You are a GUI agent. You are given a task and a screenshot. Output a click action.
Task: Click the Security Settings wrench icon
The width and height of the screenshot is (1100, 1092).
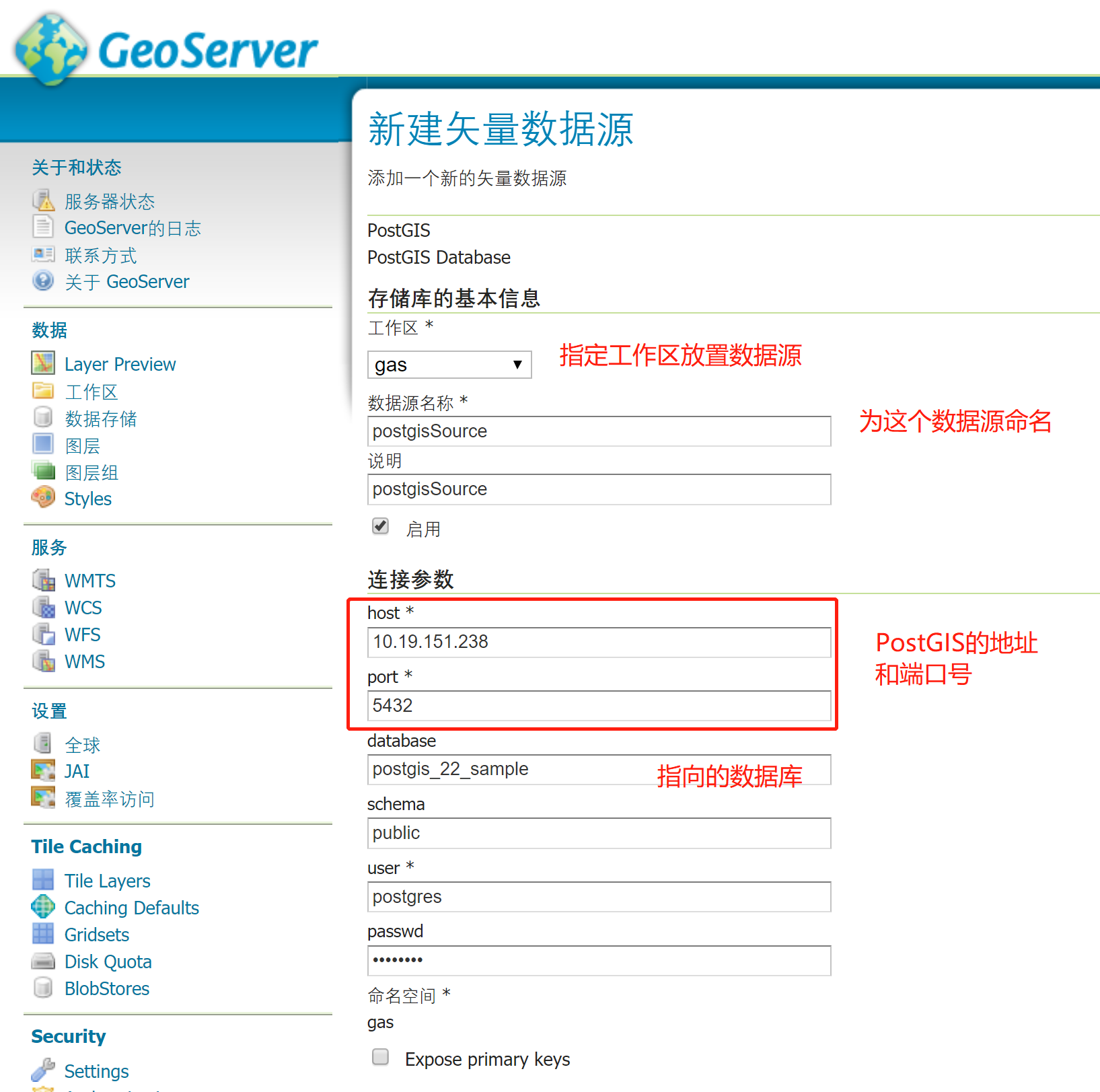[43, 1069]
